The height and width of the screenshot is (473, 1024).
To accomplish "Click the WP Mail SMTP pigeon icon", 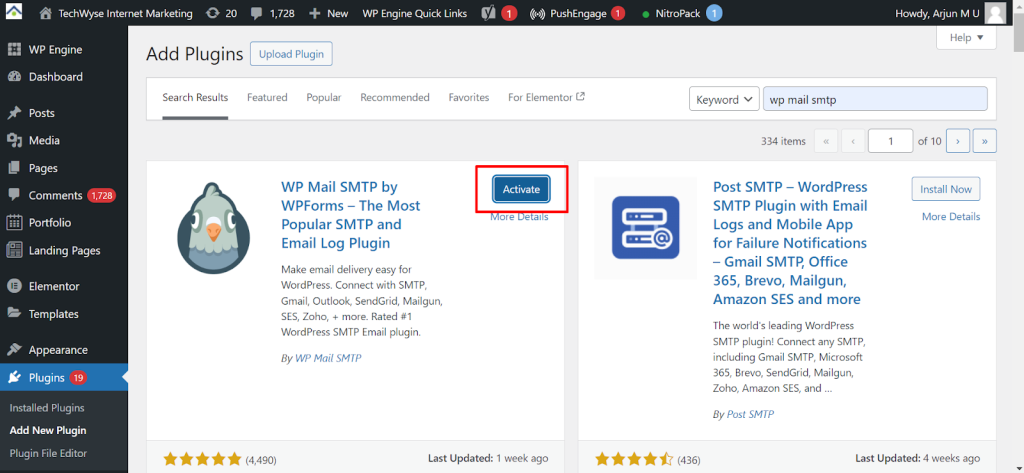I will 212,229.
